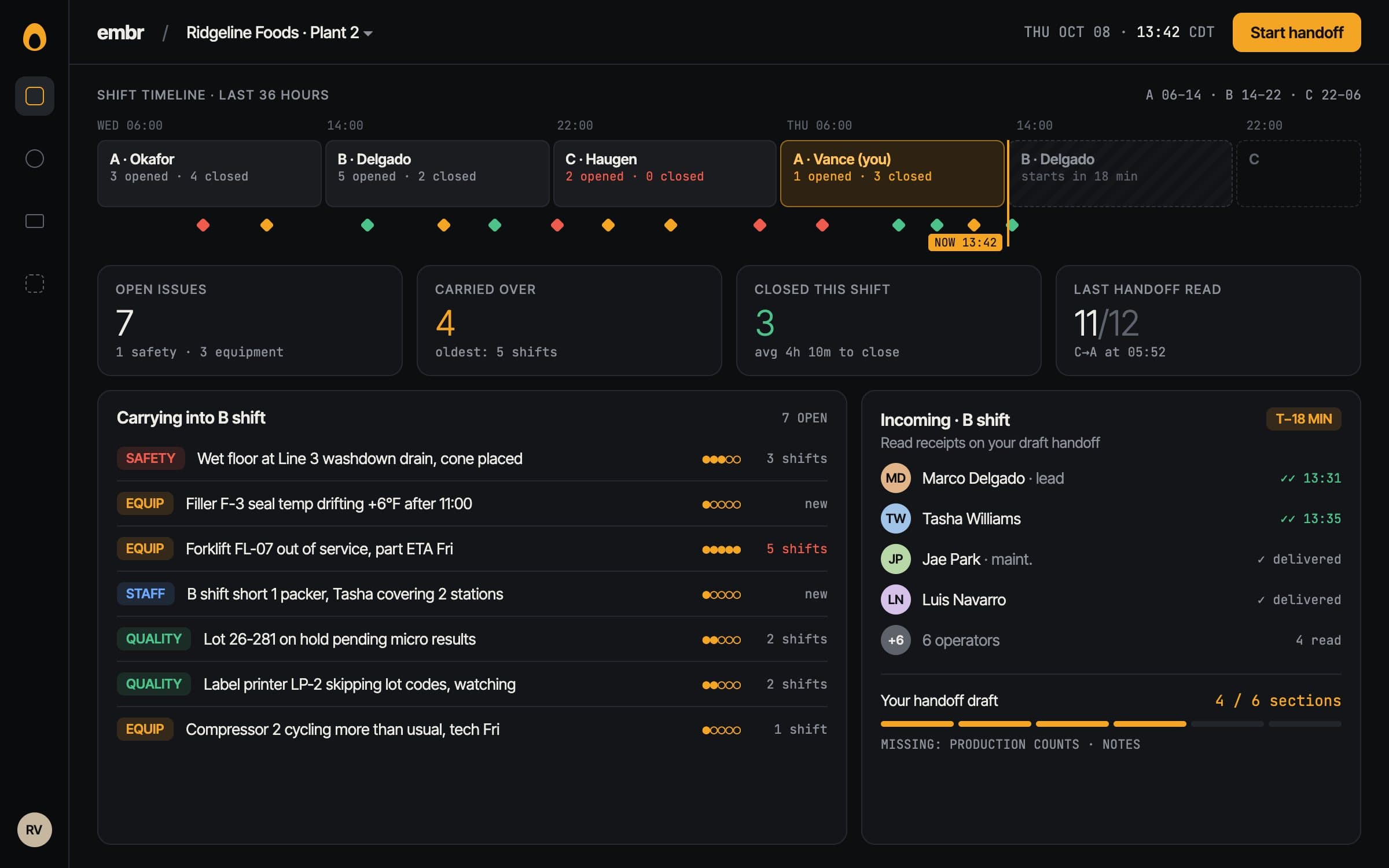Select the upcoming B · Delgado shift block
Screen dimensions: 1389x868
pos(1120,174)
